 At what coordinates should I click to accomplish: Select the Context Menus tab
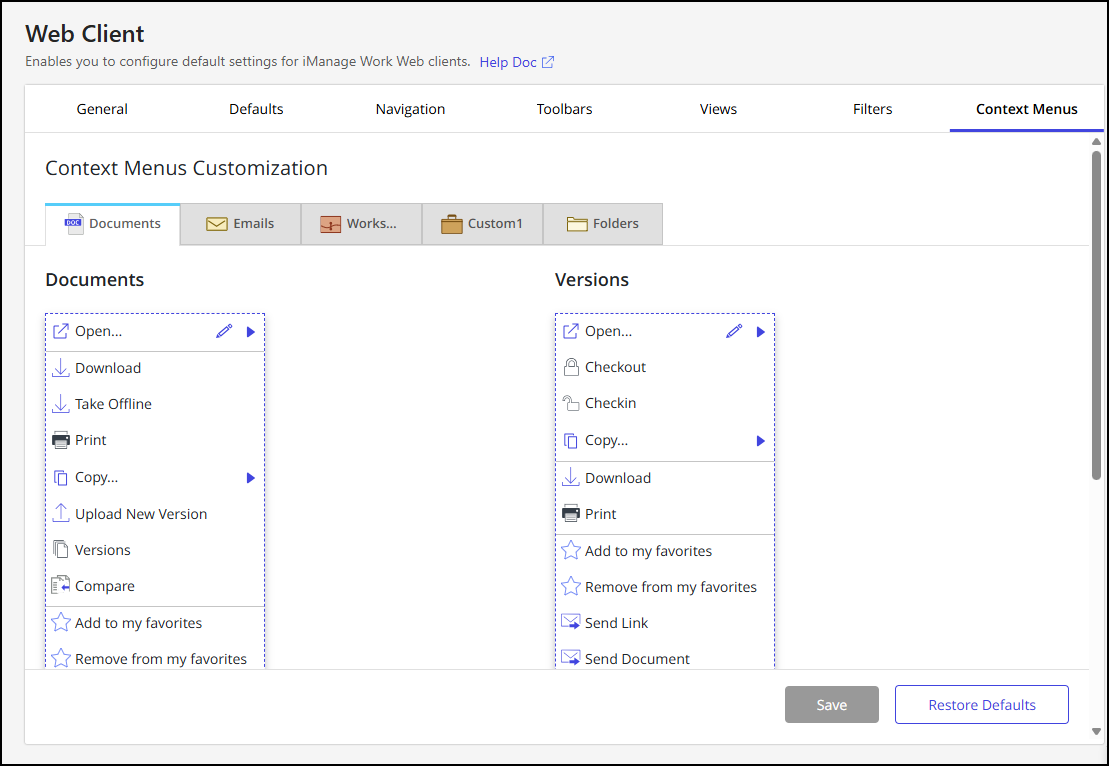(x=1026, y=109)
